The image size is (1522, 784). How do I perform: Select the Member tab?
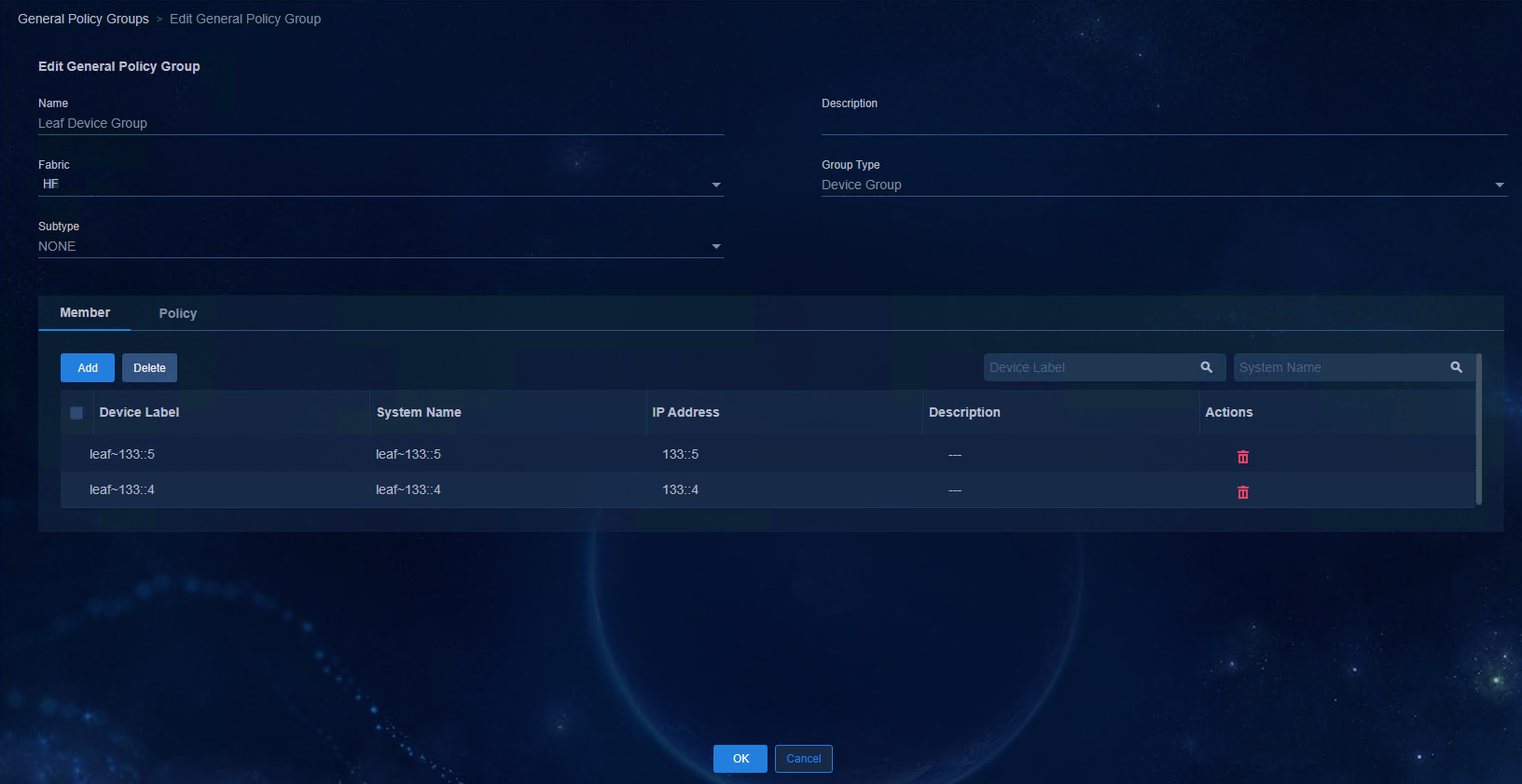[85, 312]
